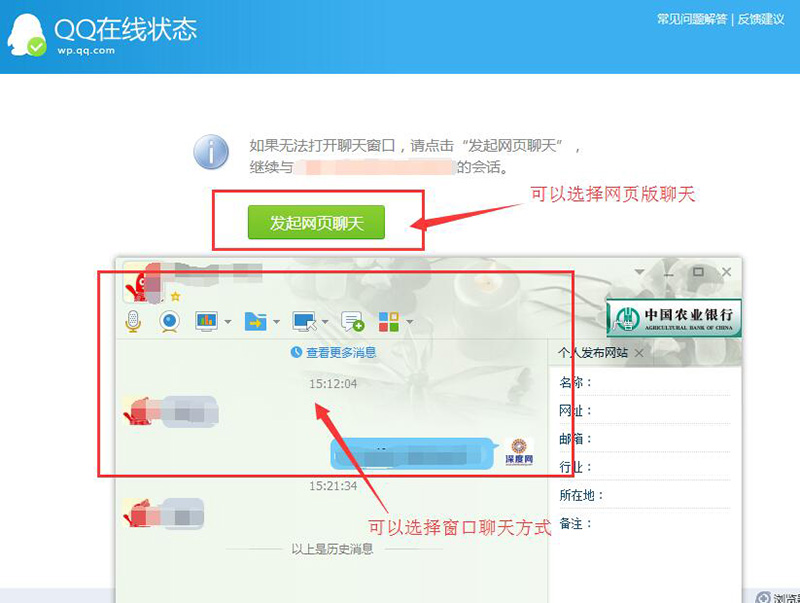Expand the video call options dropdown
Screen dimensions: 800x603
[228, 322]
